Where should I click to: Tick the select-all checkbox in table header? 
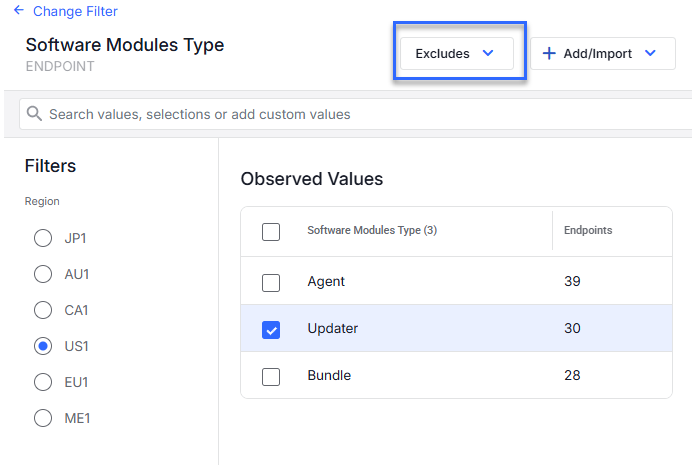(x=271, y=232)
